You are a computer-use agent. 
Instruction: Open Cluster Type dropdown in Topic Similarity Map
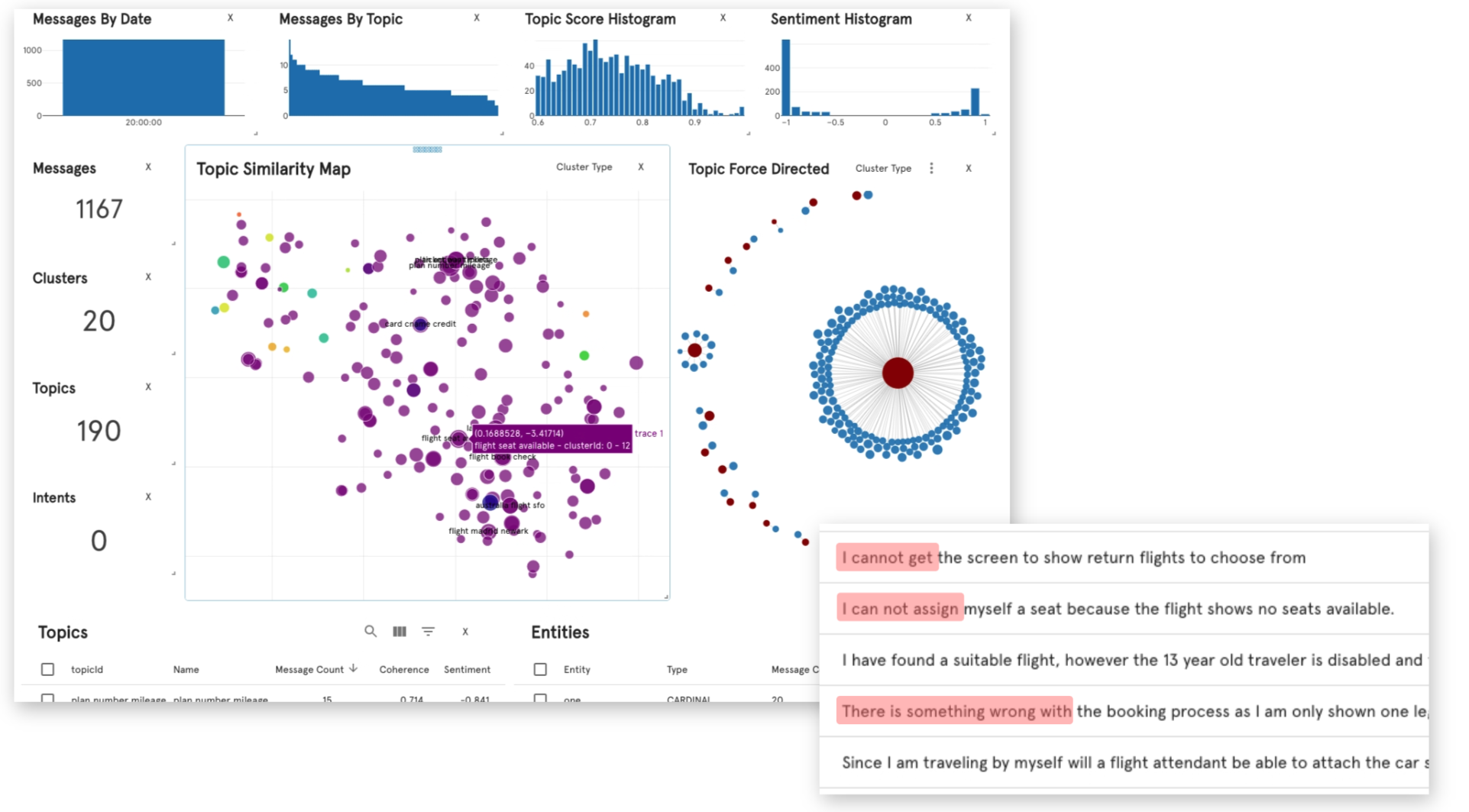coord(584,167)
